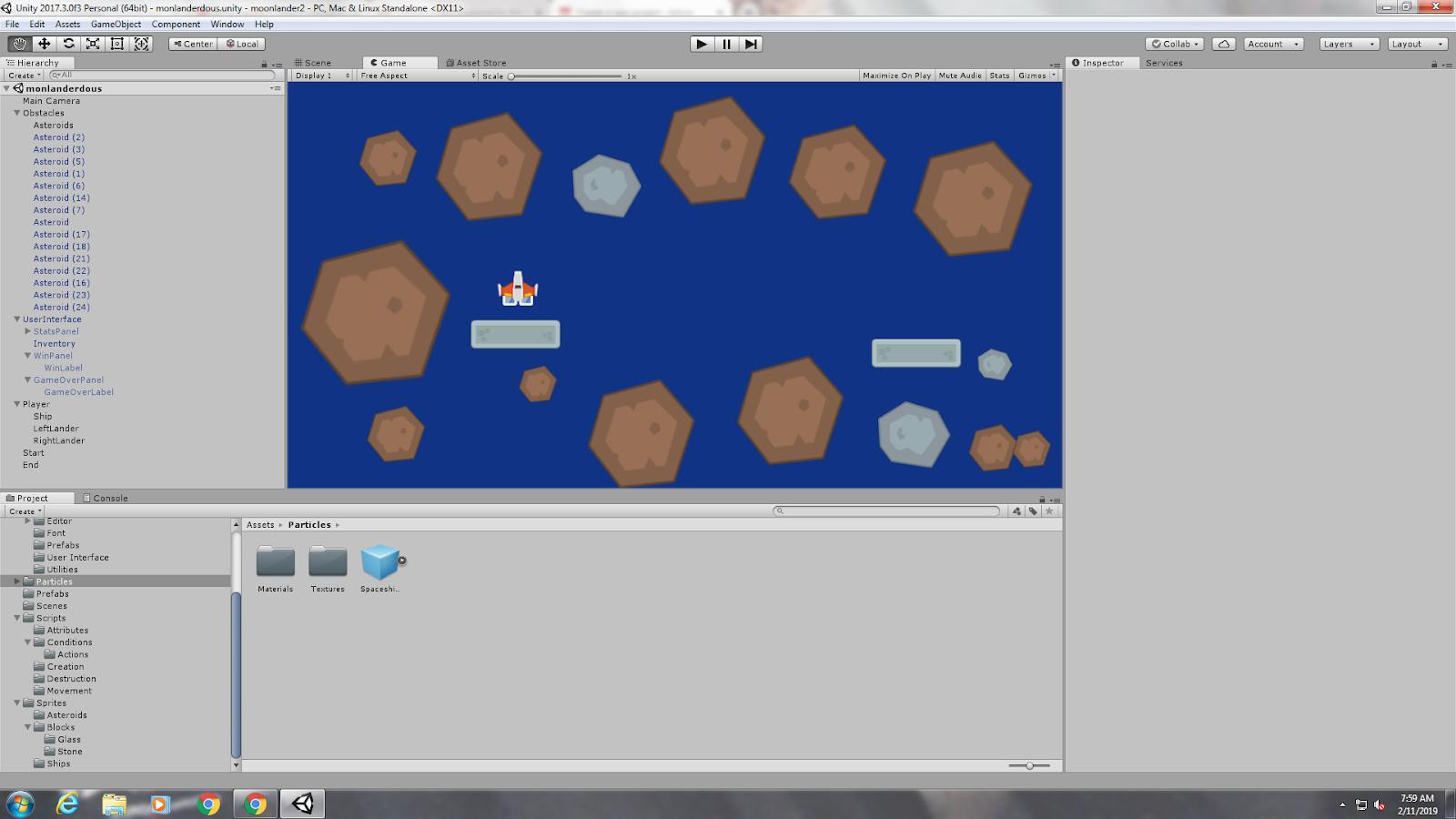1456x819 pixels.
Task: Switch to the Scene tab
Action: pos(312,63)
